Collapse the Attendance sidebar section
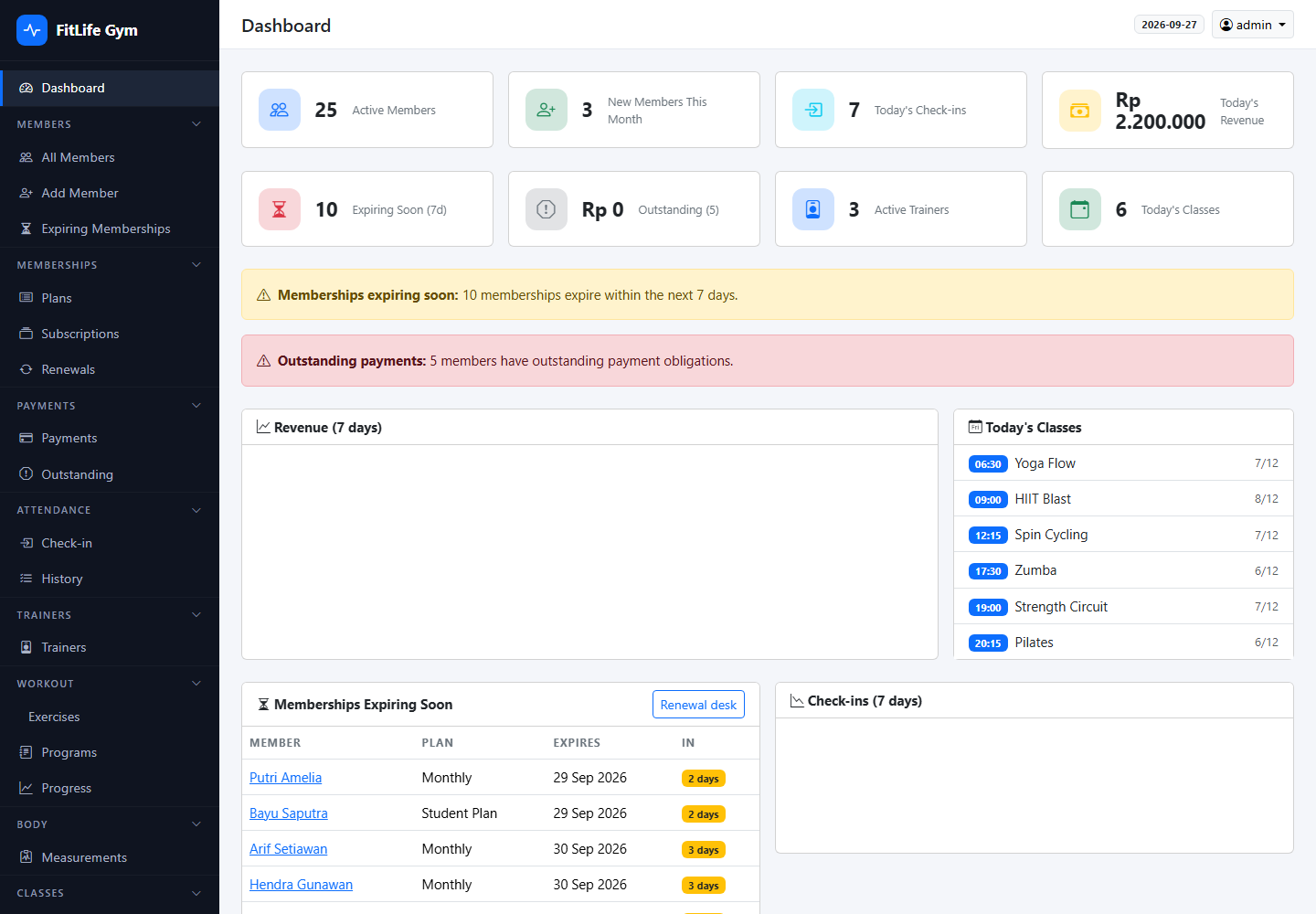 196,510
